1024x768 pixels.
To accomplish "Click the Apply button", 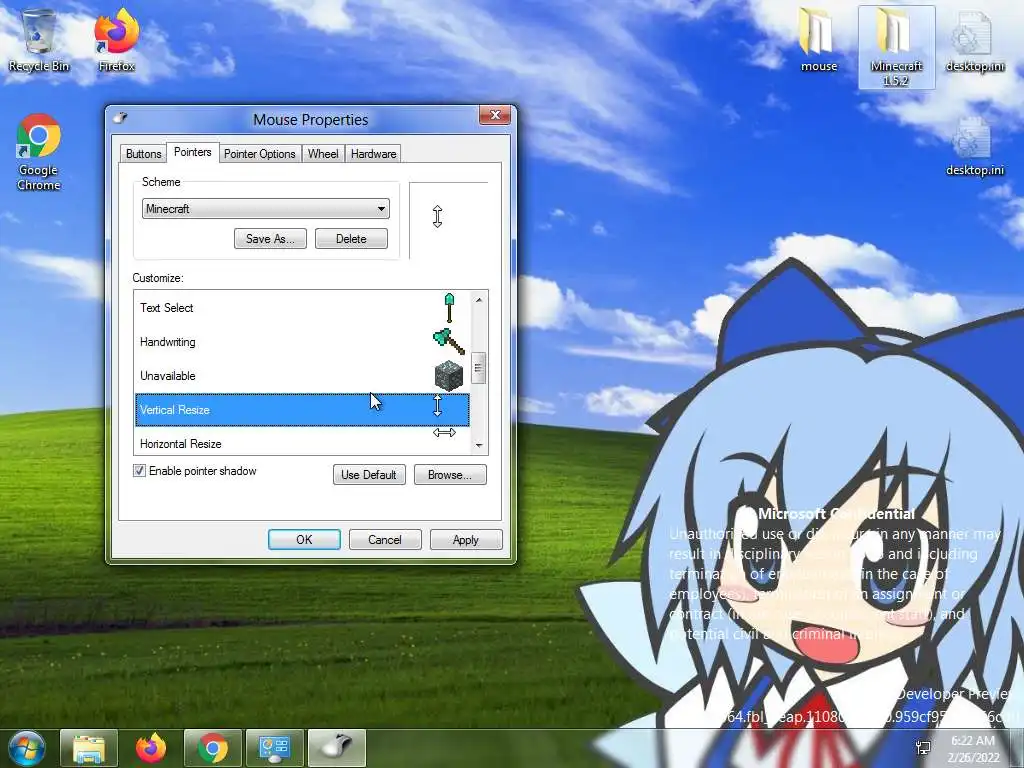I will (466, 540).
